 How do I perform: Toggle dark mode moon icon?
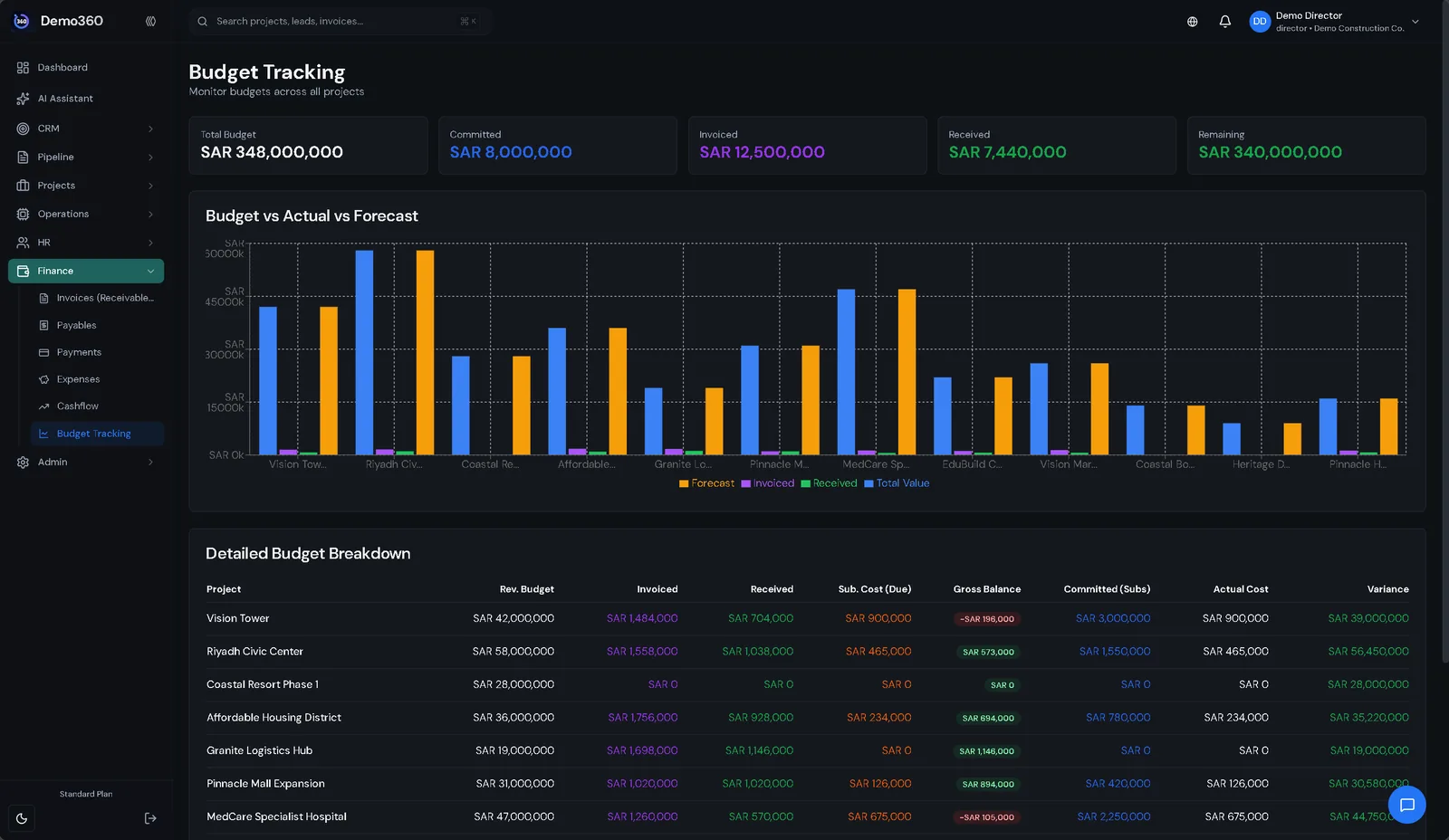(22, 818)
